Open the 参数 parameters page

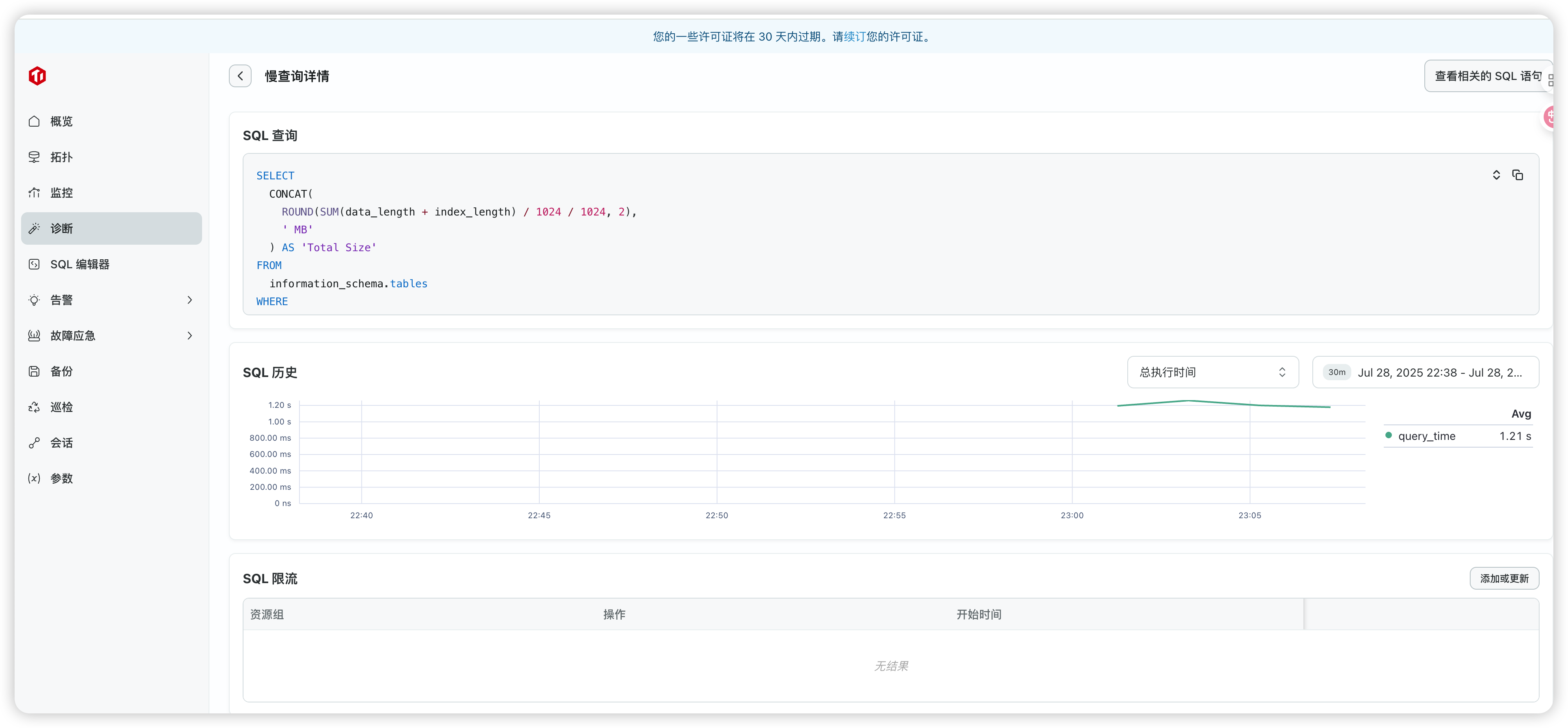pyautogui.click(x=61, y=478)
